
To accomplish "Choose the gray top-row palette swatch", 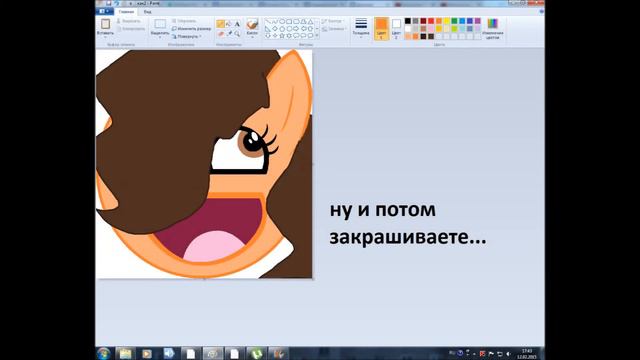I will coord(416,21).
